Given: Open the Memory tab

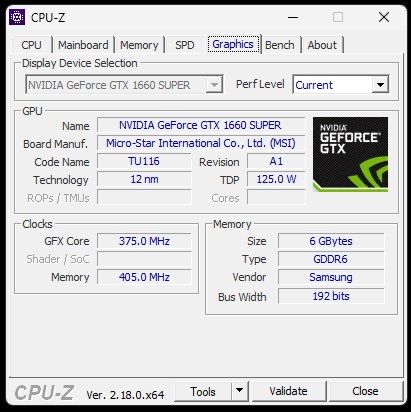Looking at the screenshot, I should point(139,45).
